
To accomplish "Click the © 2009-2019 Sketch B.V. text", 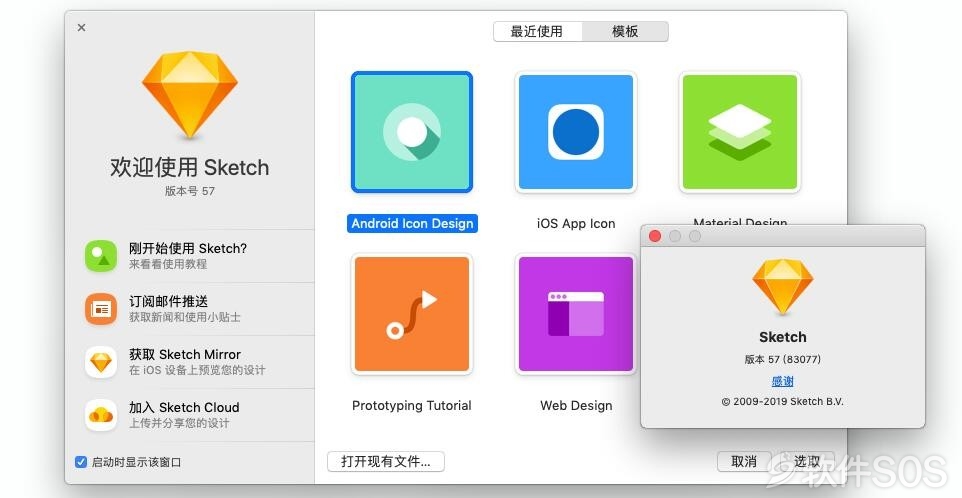I will coord(782,402).
